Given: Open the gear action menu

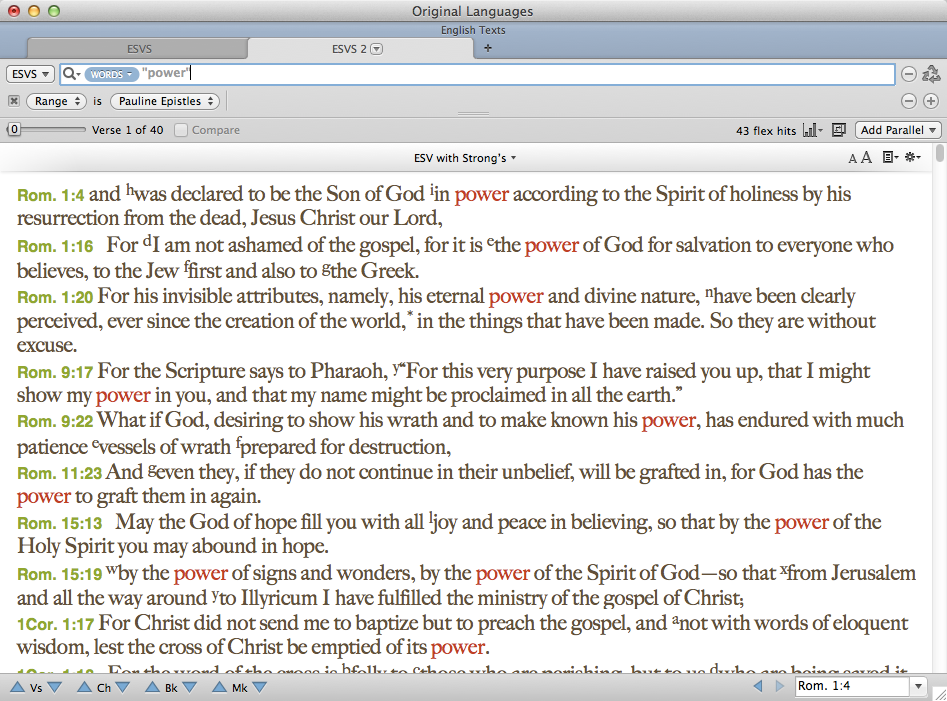Looking at the screenshot, I should point(913,158).
